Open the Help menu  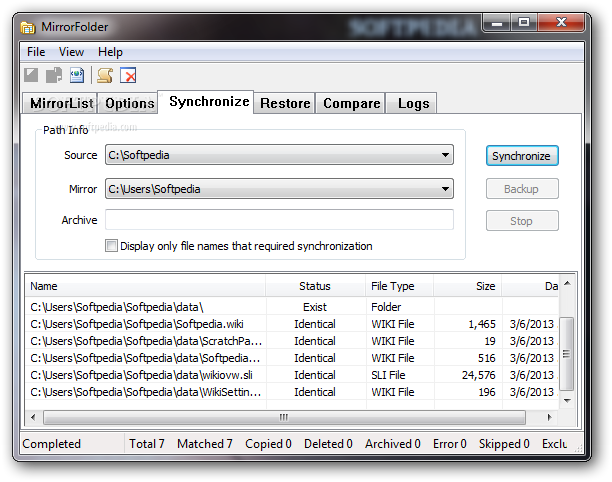coord(110,52)
